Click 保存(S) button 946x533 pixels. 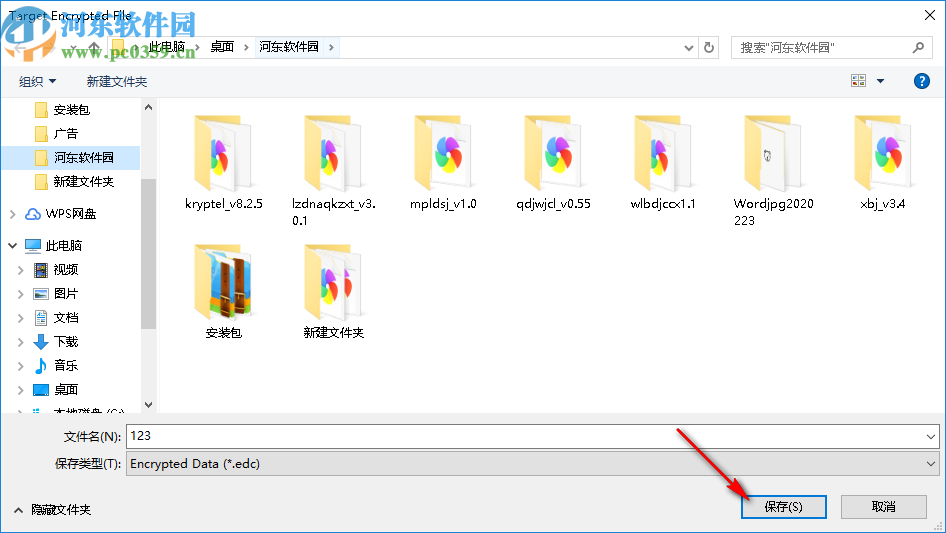tap(784, 506)
